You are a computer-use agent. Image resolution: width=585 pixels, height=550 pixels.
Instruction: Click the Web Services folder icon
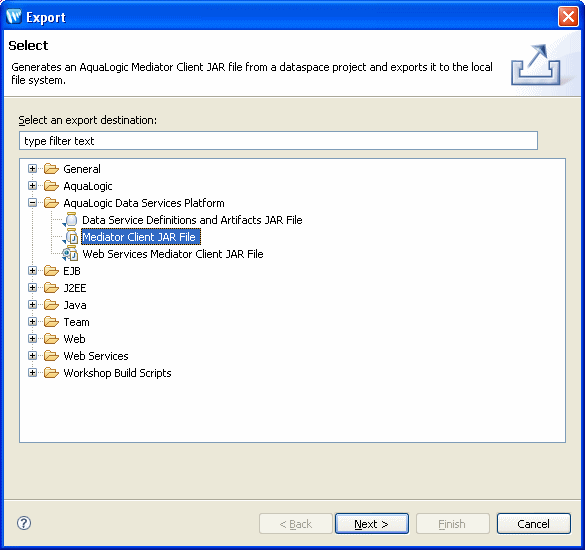pyautogui.click(x=51, y=356)
